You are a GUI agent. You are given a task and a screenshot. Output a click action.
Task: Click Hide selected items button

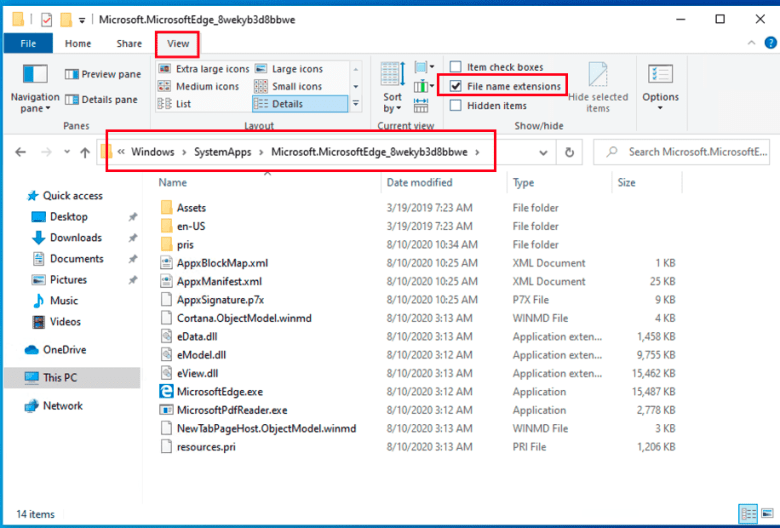point(598,88)
